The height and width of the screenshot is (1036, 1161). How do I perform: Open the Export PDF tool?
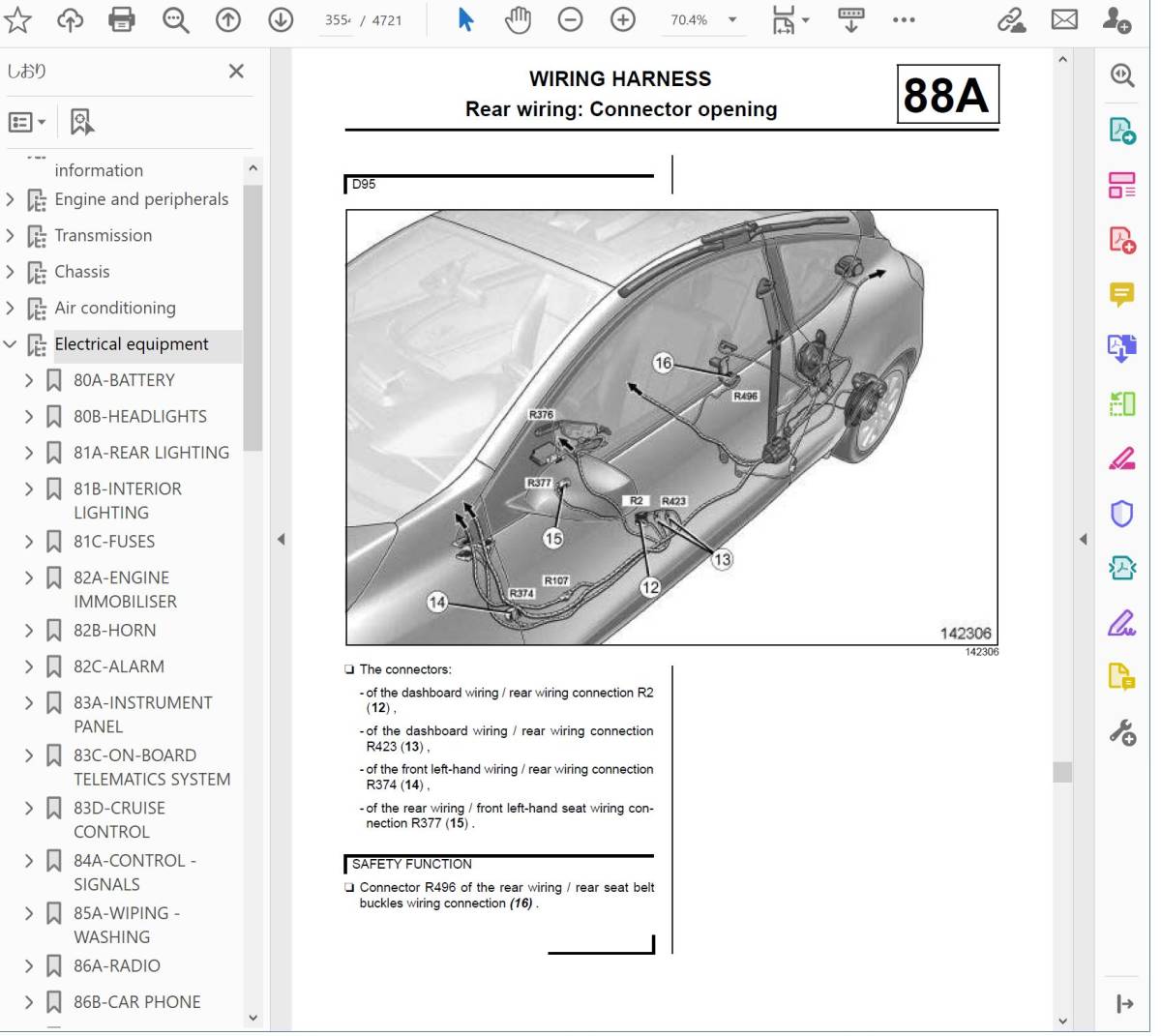point(1121,130)
